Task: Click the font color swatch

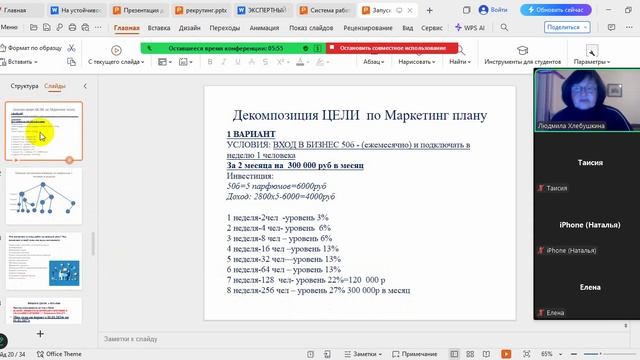Action: pyautogui.click(x=300, y=62)
